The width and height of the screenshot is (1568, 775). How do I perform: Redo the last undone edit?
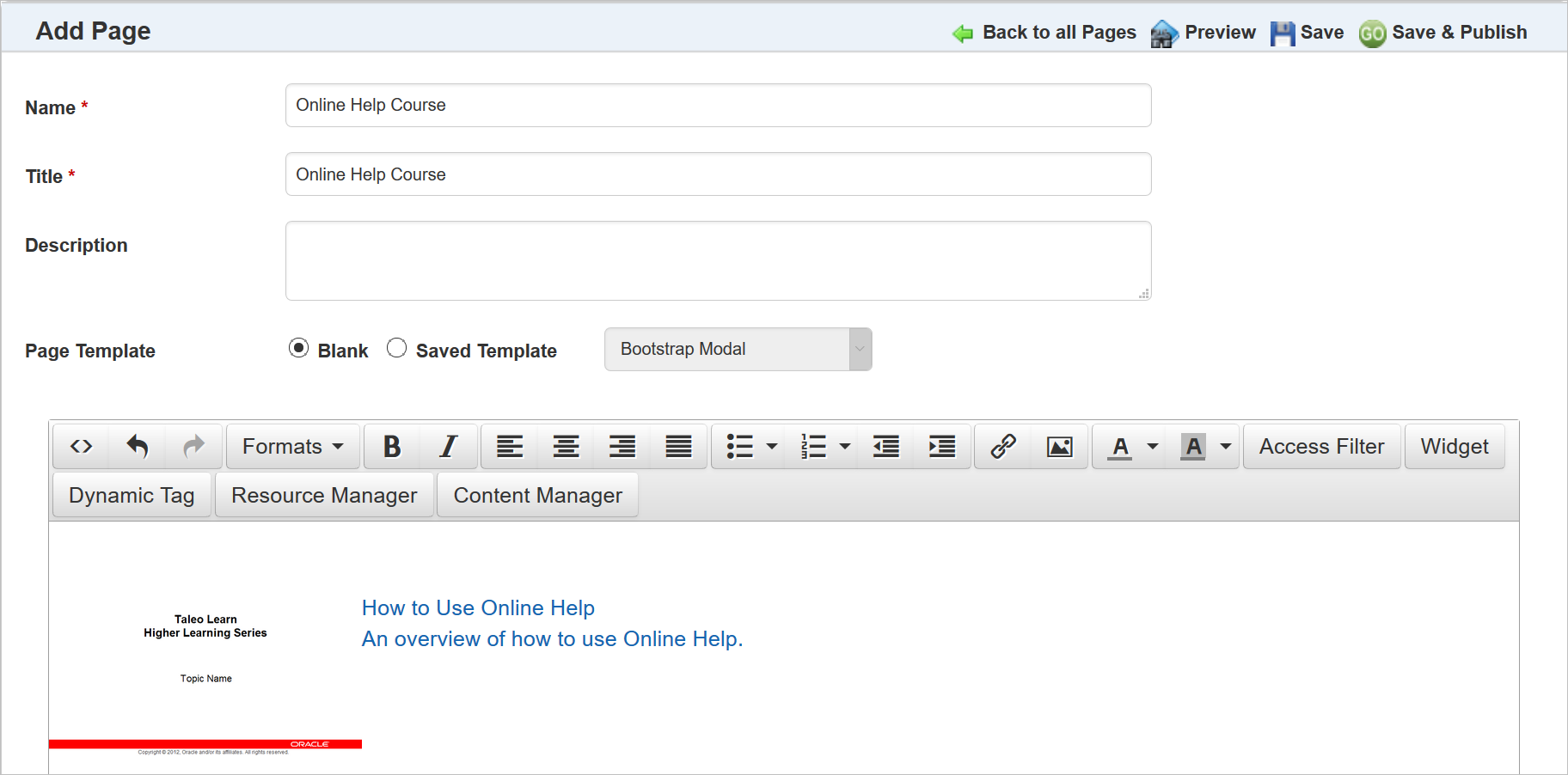(x=194, y=446)
